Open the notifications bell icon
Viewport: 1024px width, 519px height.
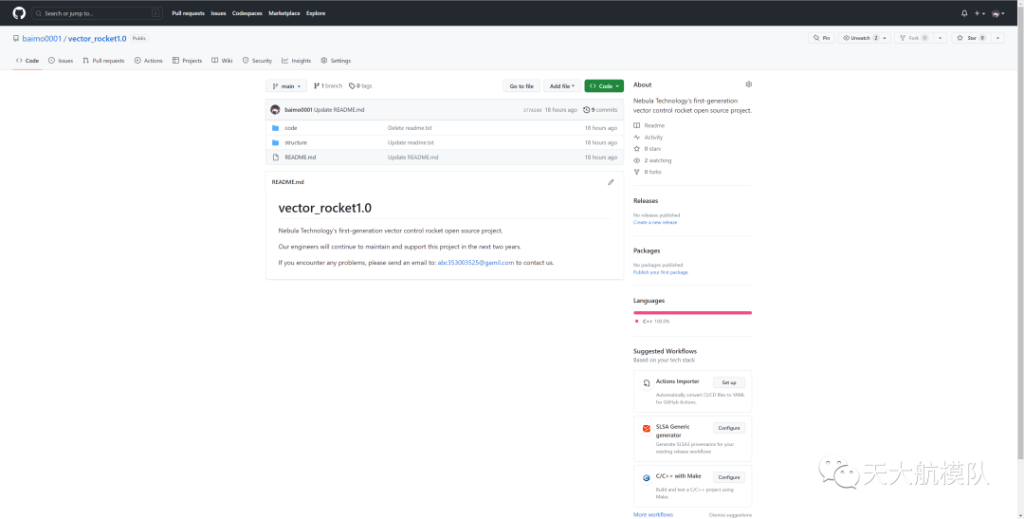[x=964, y=13]
